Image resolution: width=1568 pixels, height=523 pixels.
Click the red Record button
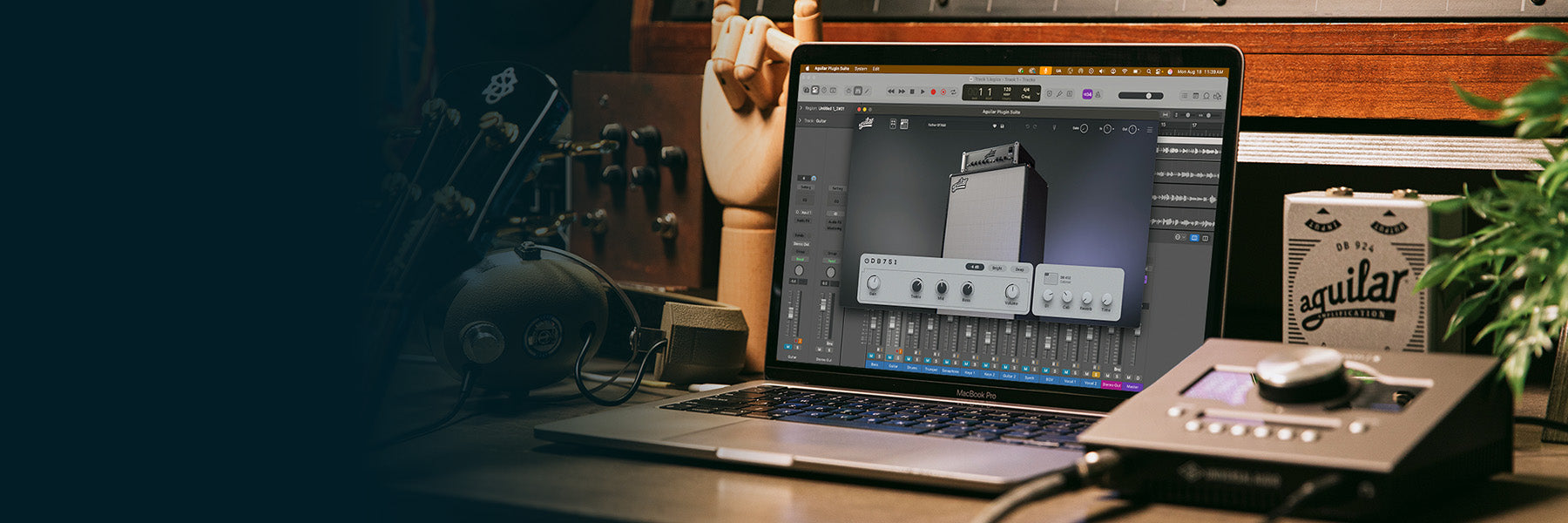[933, 92]
